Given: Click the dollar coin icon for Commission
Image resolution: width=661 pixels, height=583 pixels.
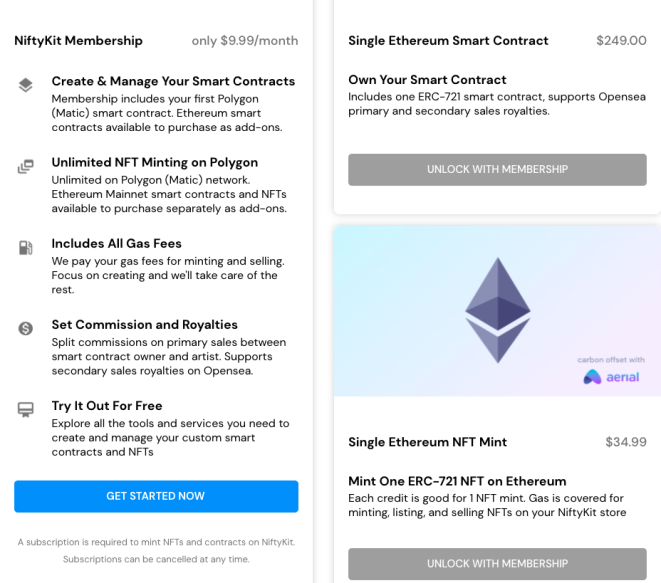Looking at the screenshot, I should (x=25, y=328).
